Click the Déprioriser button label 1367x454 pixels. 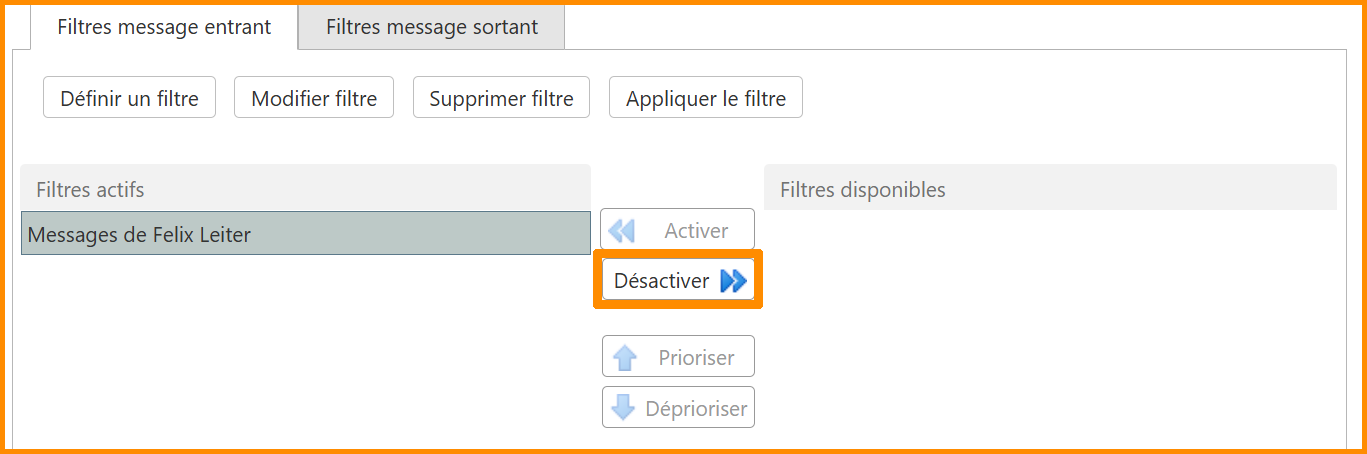pyautogui.click(x=696, y=408)
